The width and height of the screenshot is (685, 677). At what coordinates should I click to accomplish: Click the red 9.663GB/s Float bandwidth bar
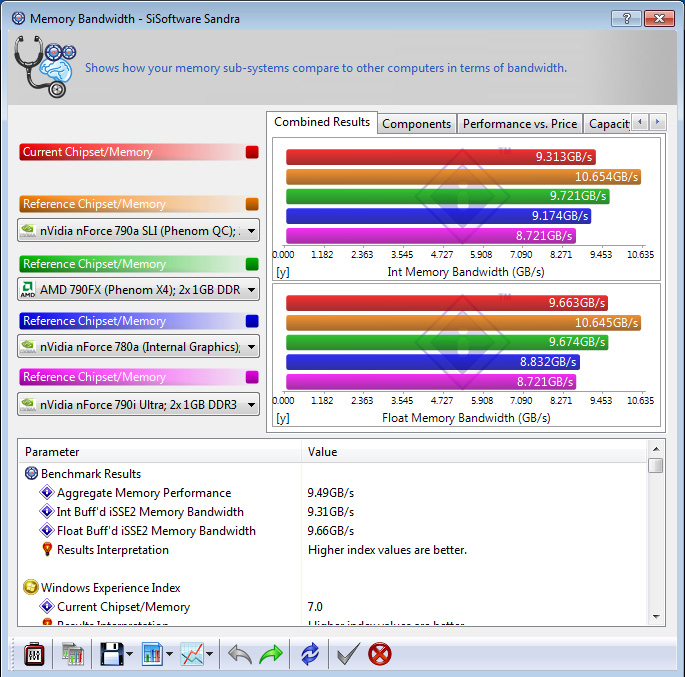447,303
